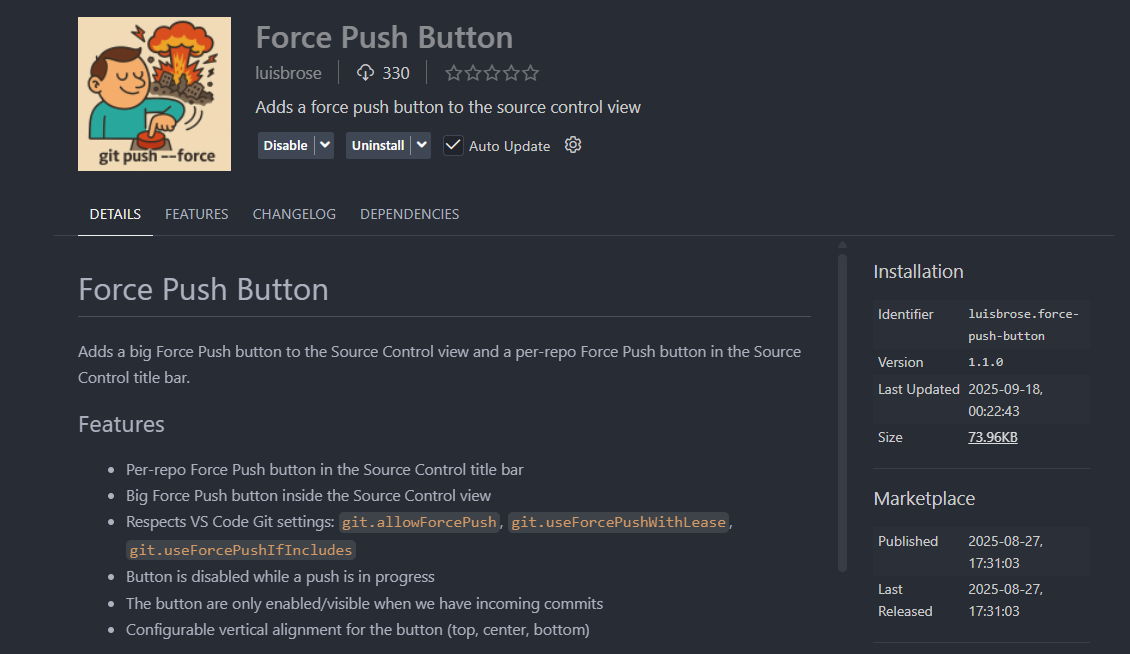1130x654 pixels.
Task: Click the Force Push Button extension logo
Action: click(x=154, y=93)
